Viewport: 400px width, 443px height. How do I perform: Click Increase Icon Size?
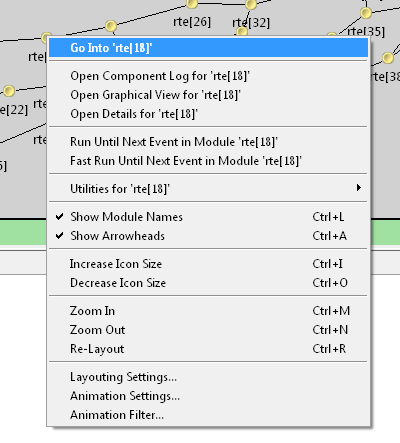(208, 264)
